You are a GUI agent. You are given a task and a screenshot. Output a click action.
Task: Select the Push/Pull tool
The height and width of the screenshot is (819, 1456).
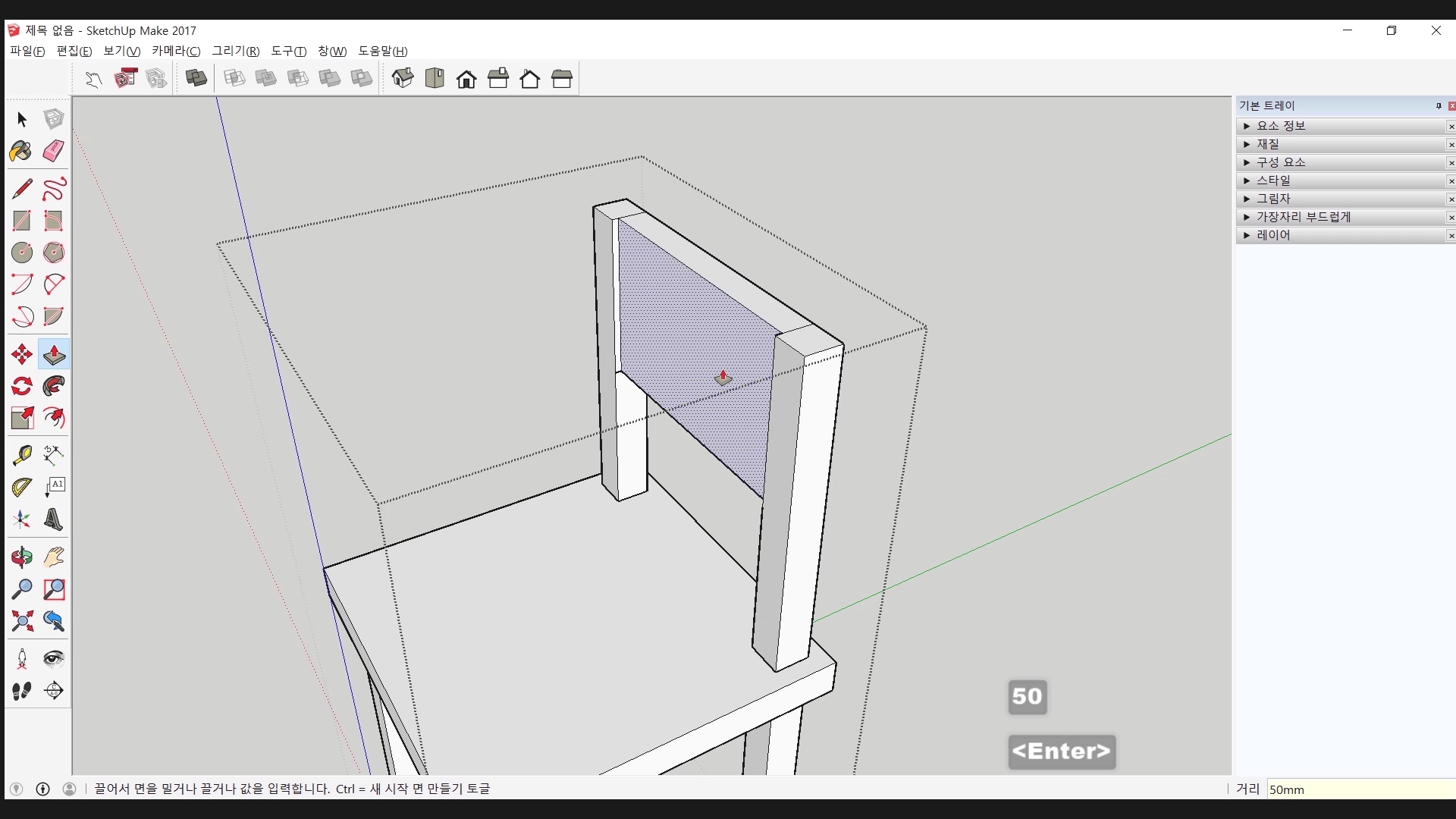(x=54, y=354)
